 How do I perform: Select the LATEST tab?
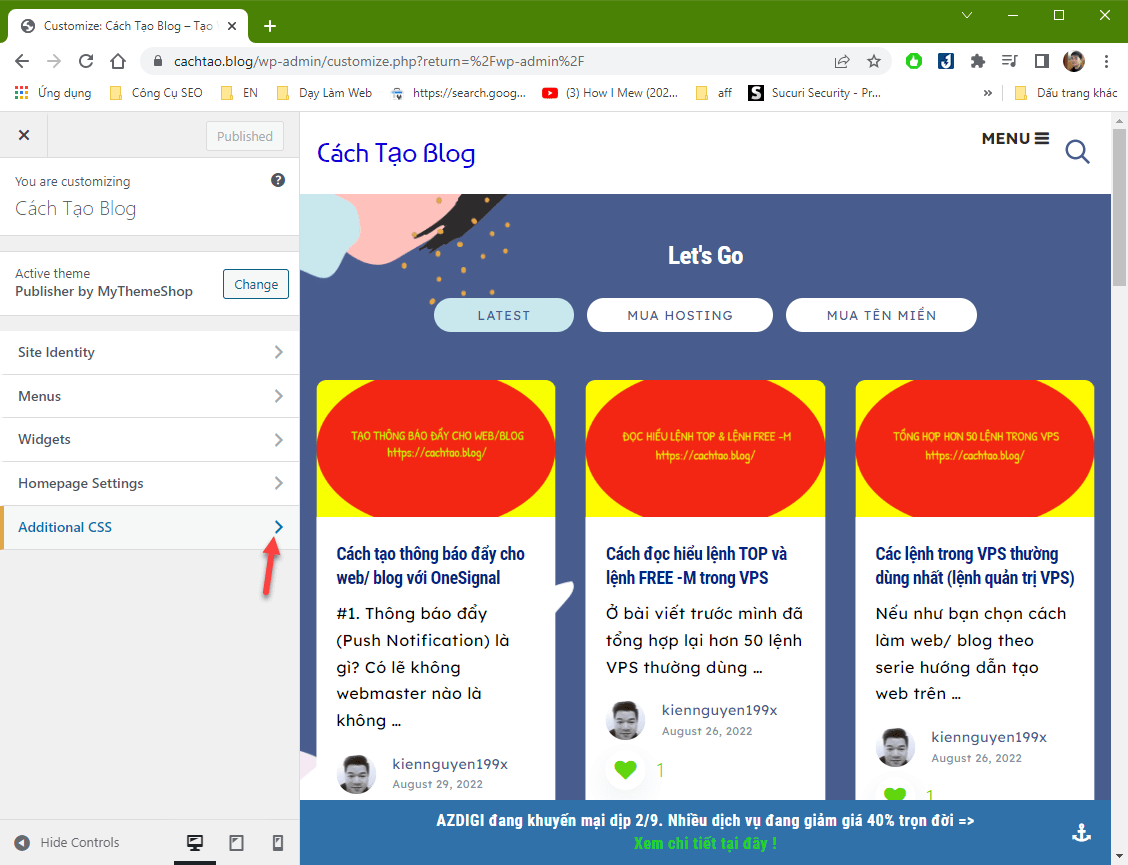click(x=504, y=315)
